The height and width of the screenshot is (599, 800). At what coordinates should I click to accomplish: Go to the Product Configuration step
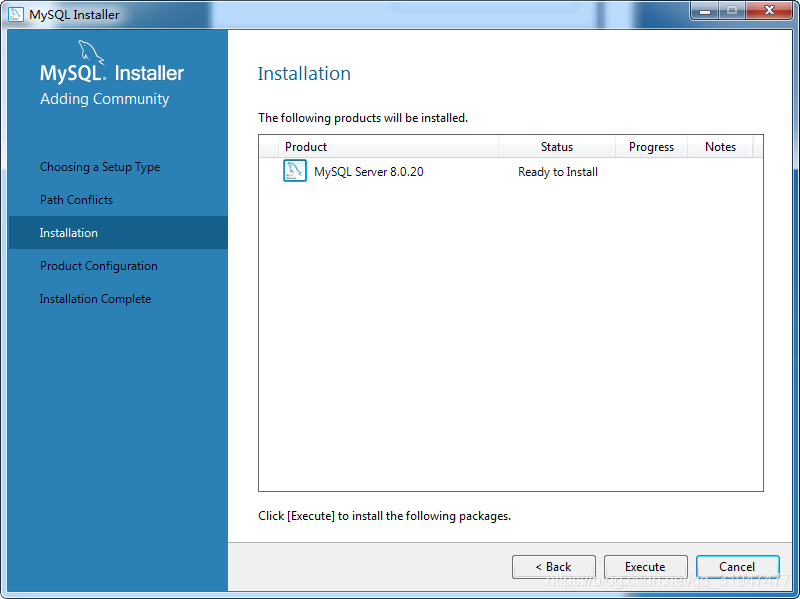pyautogui.click(x=99, y=266)
